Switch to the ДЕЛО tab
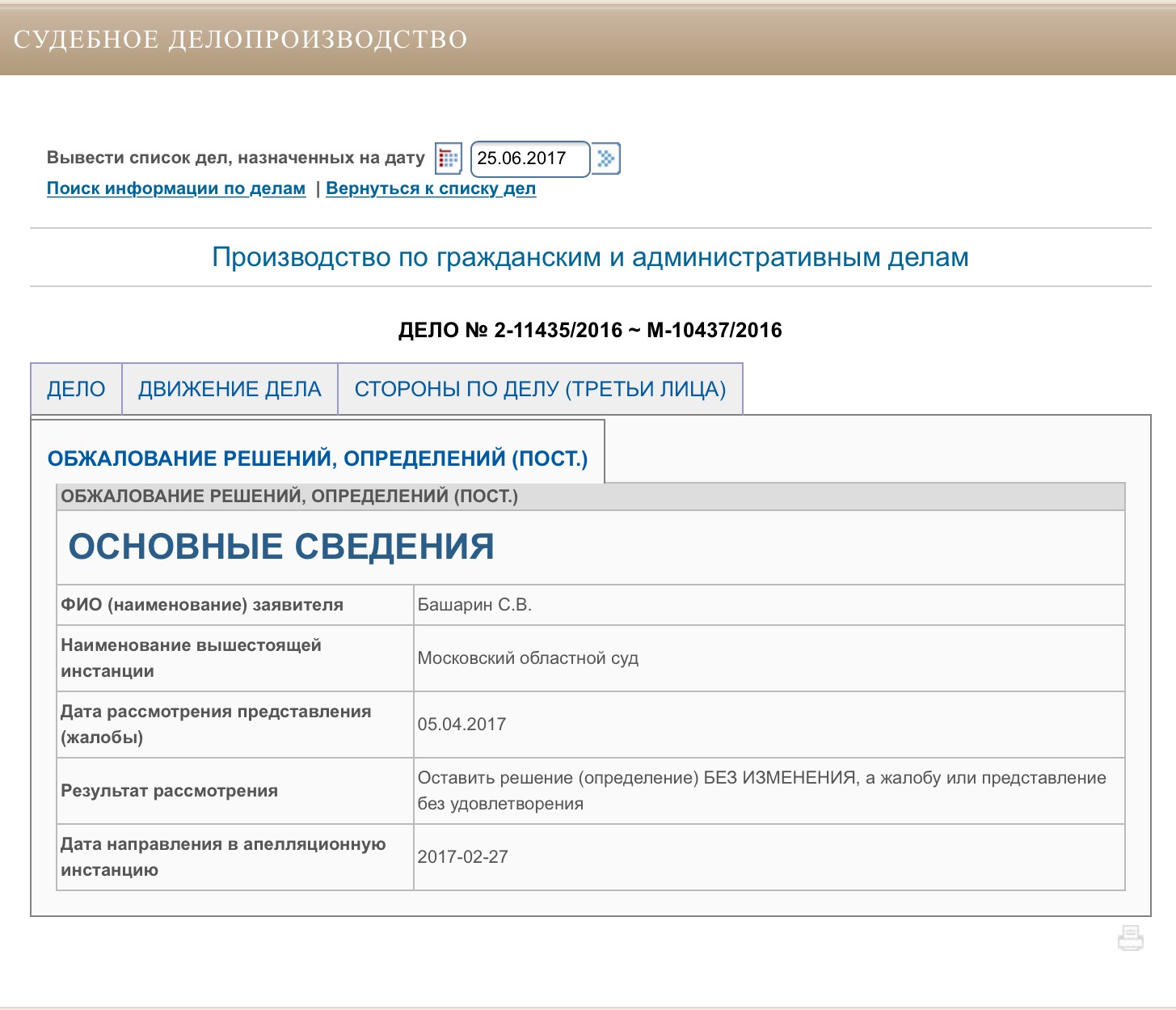Screen dimensions: 1176x1010 click(76, 389)
